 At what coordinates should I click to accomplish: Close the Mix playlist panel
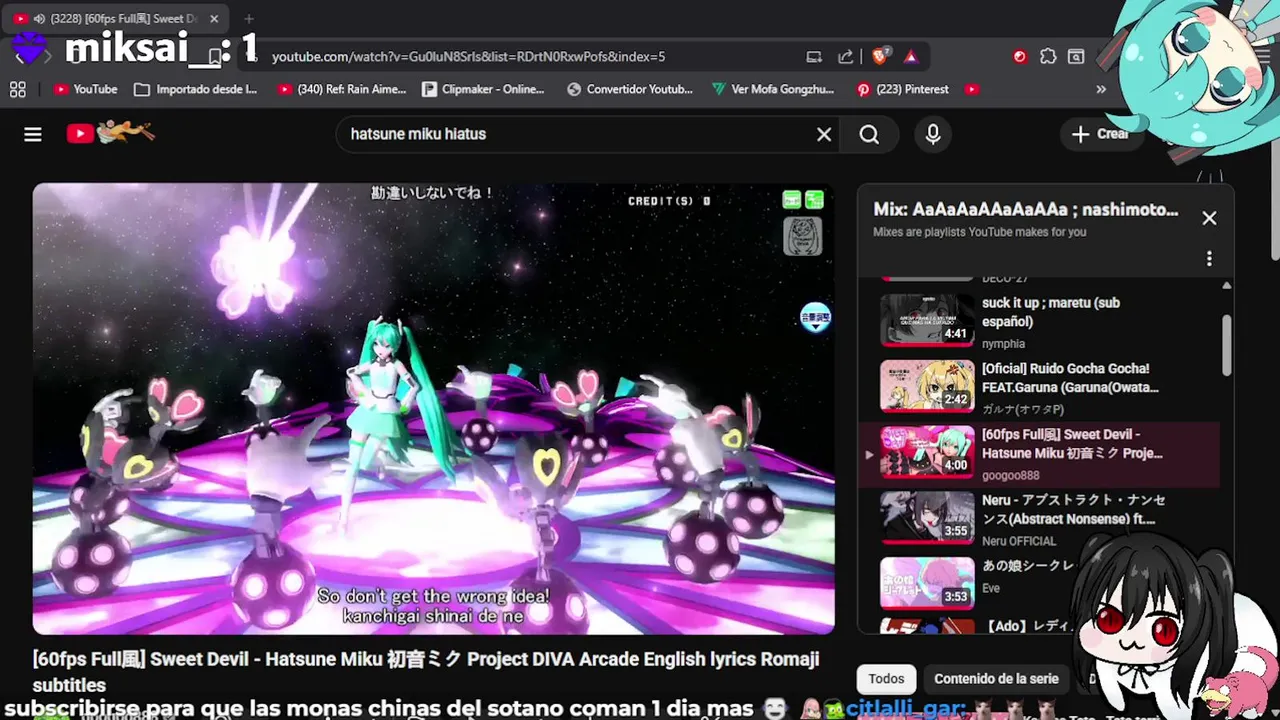pyautogui.click(x=1209, y=218)
